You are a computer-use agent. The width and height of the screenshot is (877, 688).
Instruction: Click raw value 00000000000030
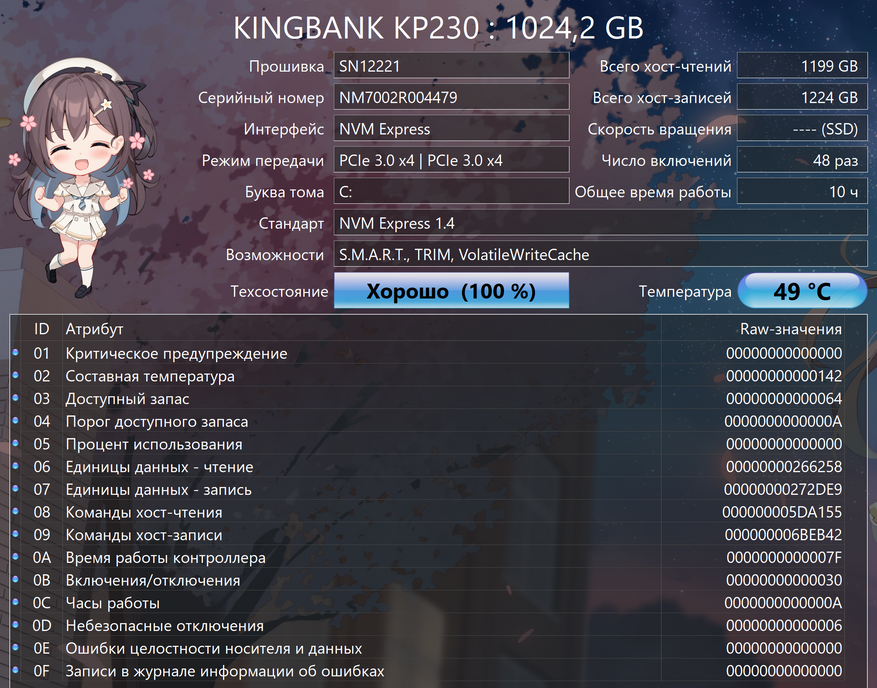784,580
